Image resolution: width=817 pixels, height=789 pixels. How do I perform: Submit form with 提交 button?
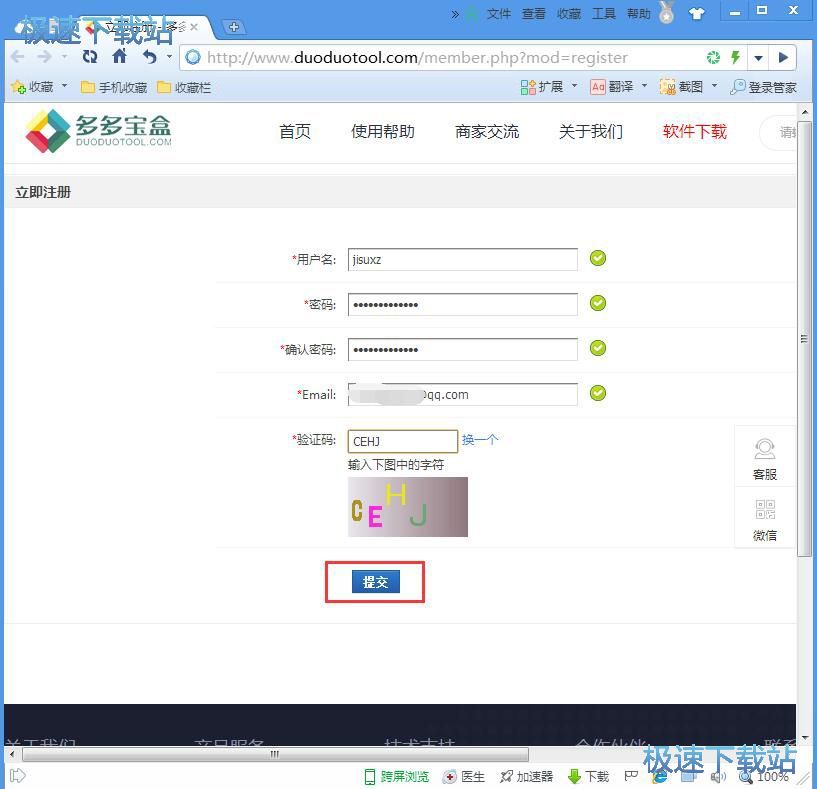point(376,582)
